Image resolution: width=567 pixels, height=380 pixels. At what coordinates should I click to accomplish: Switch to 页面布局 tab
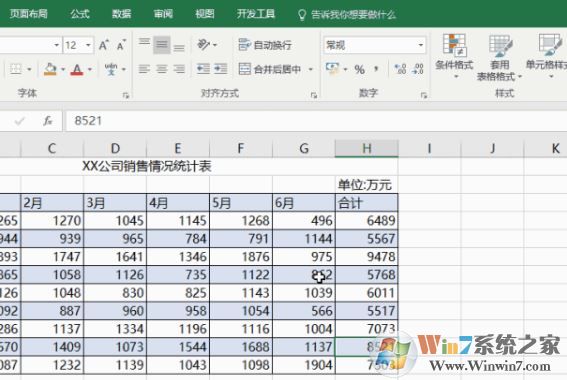point(29,14)
